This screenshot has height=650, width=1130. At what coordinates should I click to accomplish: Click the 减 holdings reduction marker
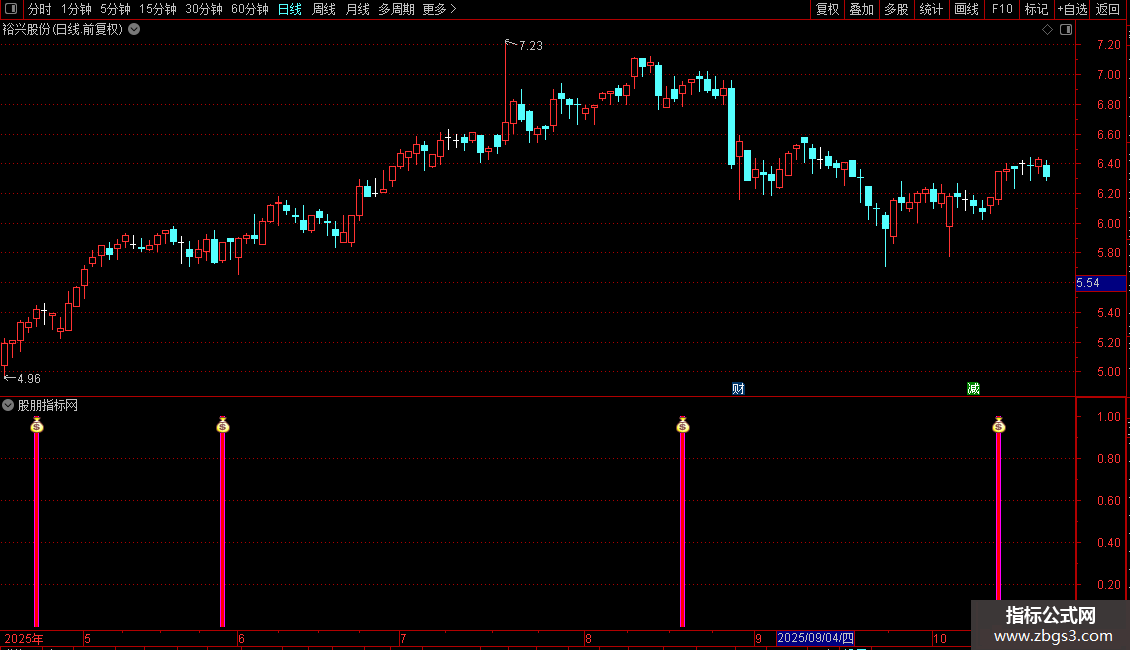pyautogui.click(x=973, y=389)
